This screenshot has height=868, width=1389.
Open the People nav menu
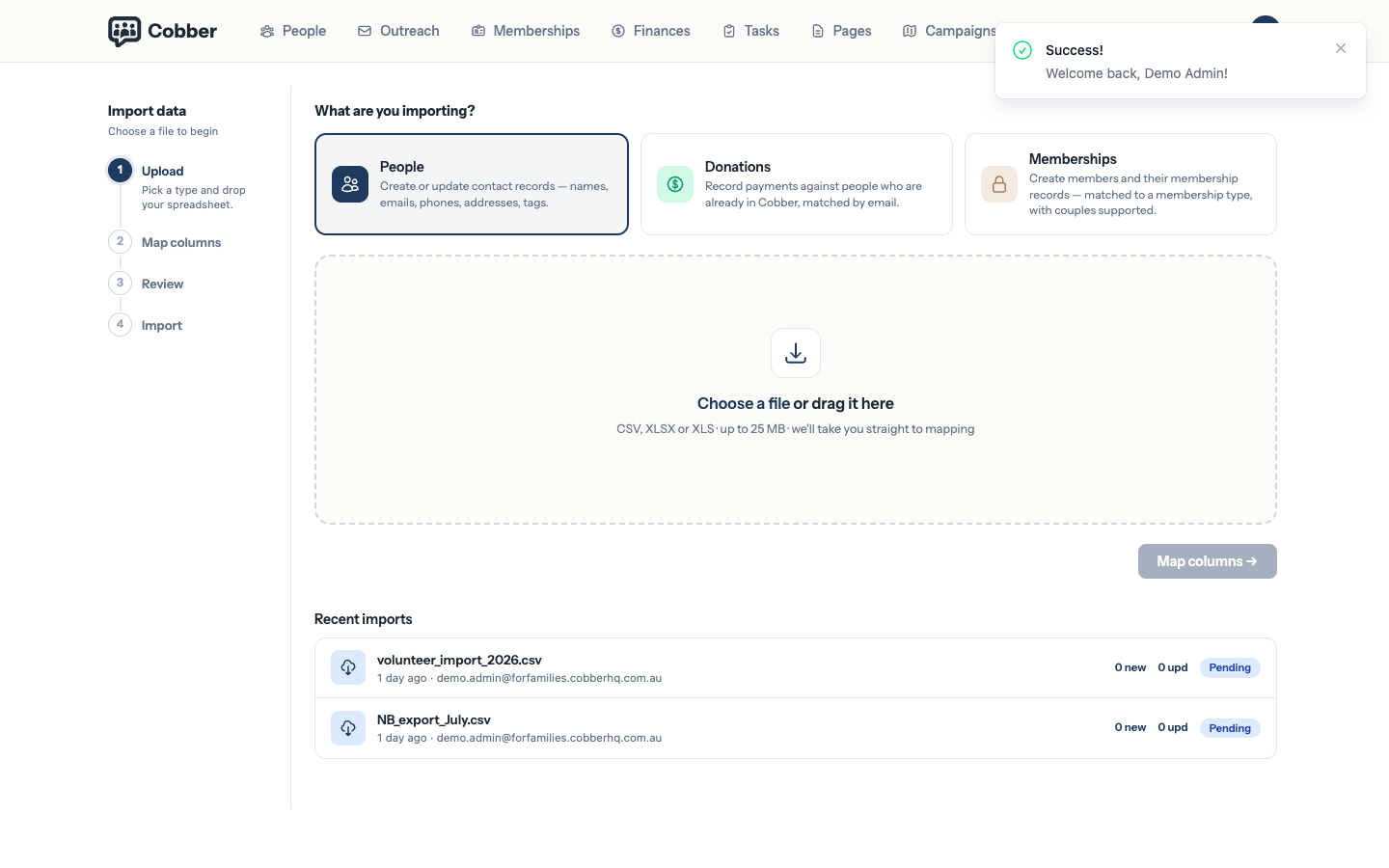(293, 31)
